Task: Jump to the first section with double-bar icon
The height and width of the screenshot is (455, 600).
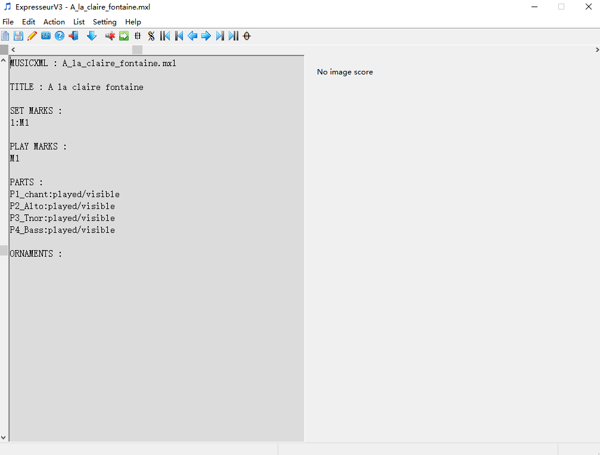Action: tap(165, 36)
